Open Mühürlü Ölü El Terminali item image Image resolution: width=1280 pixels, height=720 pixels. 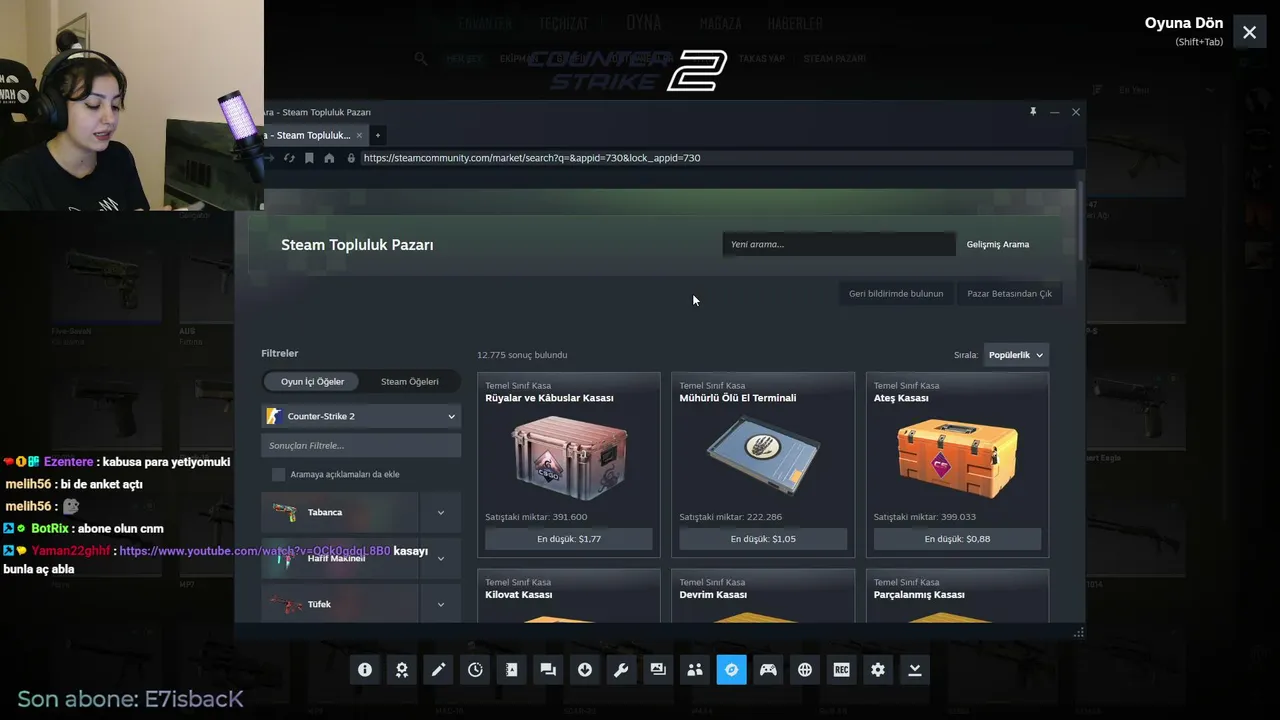[x=763, y=455]
